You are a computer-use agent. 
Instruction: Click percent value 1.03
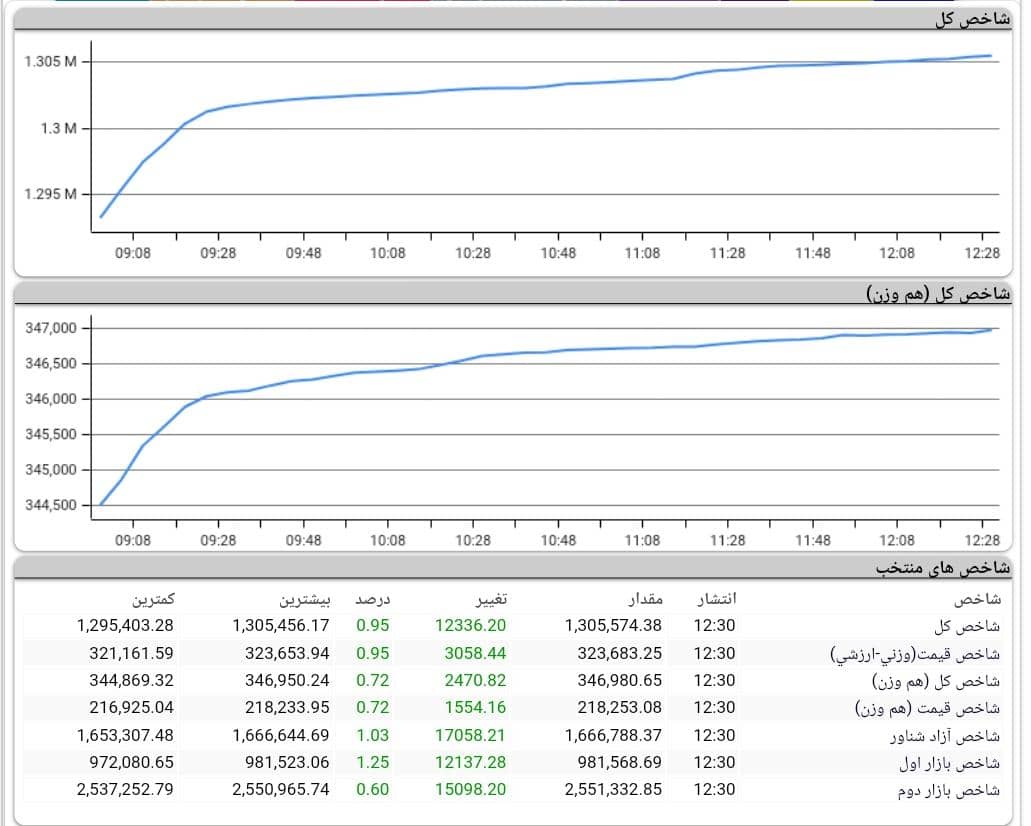coord(373,735)
